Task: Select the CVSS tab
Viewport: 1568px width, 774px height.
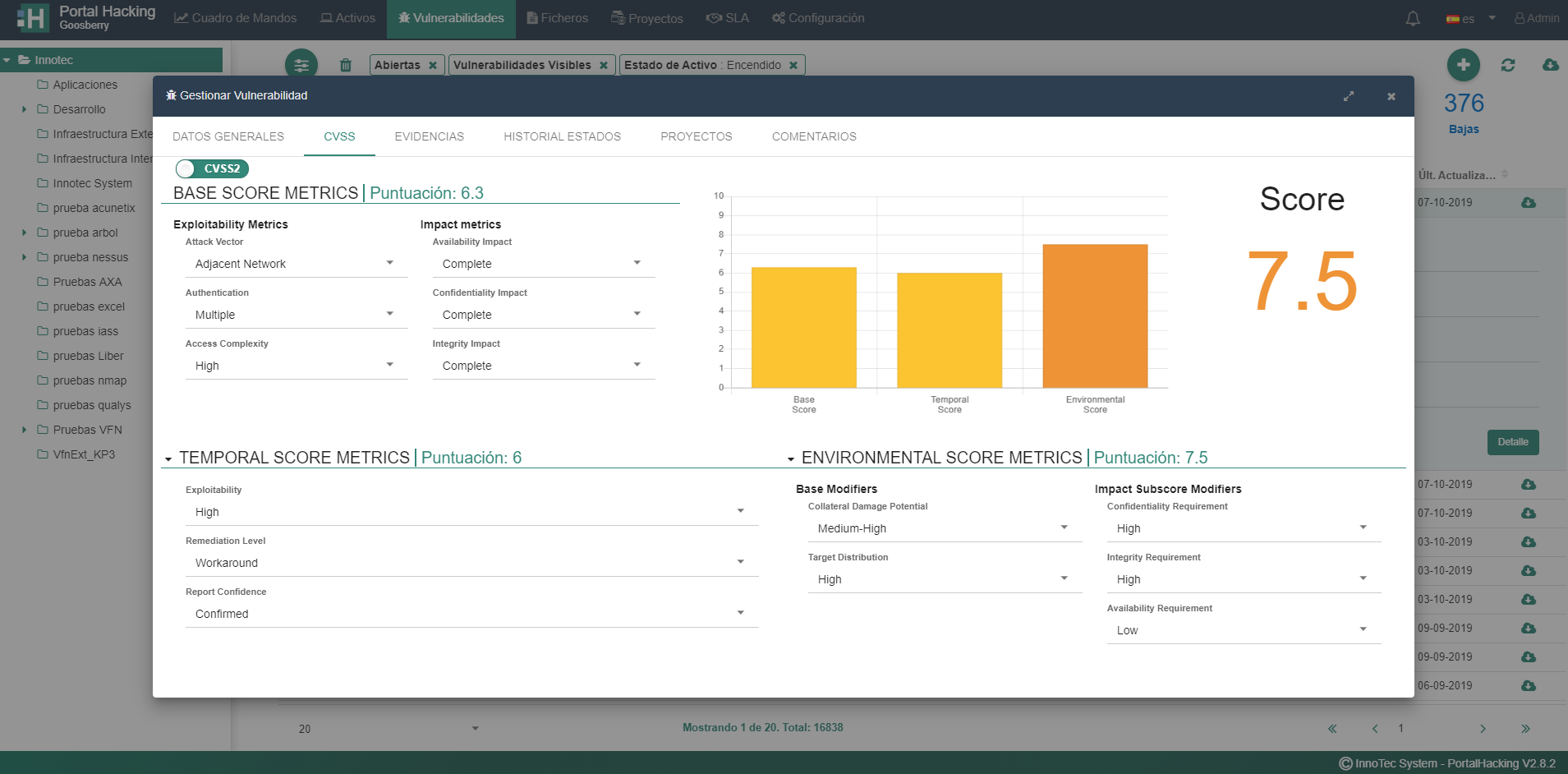Action: [x=339, y=136]
